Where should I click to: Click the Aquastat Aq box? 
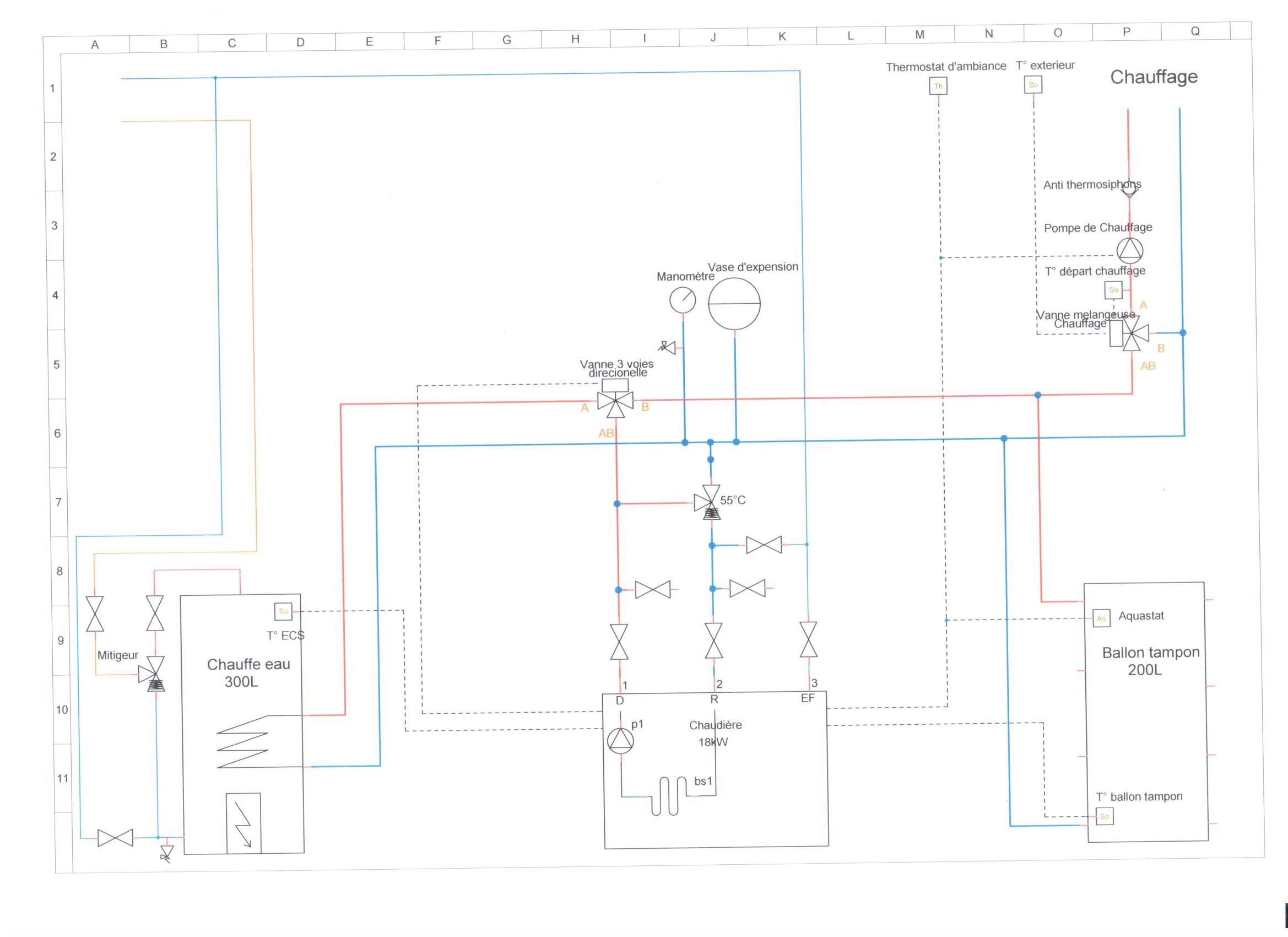pyautogui.click(x=1101, y=618)
